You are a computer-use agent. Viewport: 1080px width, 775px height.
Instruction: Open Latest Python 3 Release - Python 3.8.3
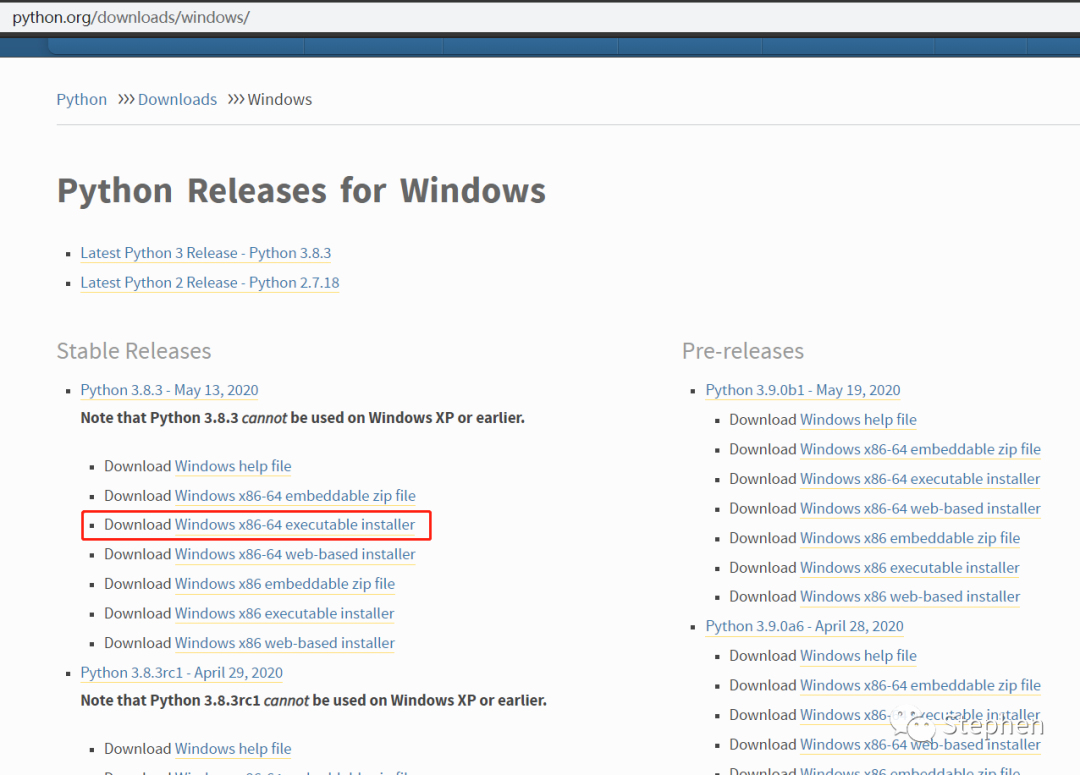[205, 253]
